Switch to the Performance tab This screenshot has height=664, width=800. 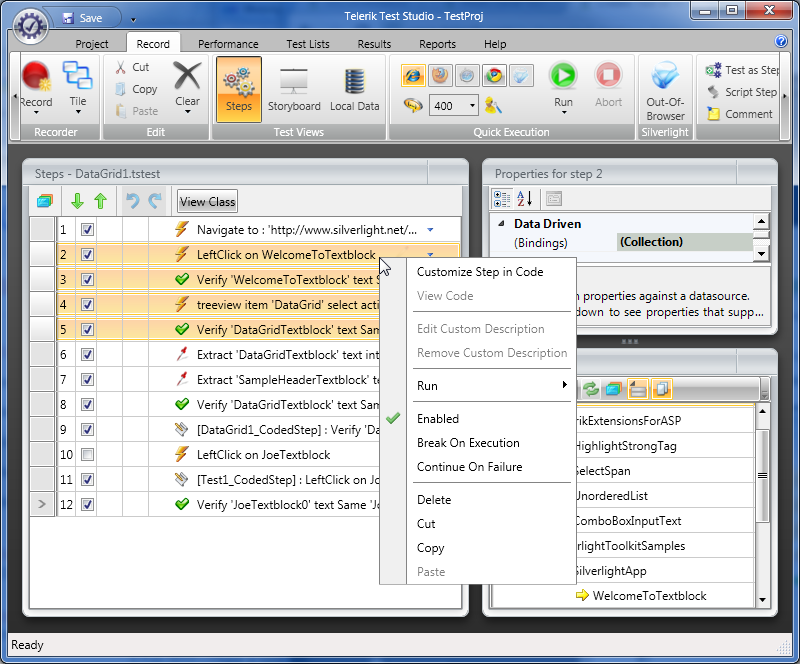pos(228,44)
